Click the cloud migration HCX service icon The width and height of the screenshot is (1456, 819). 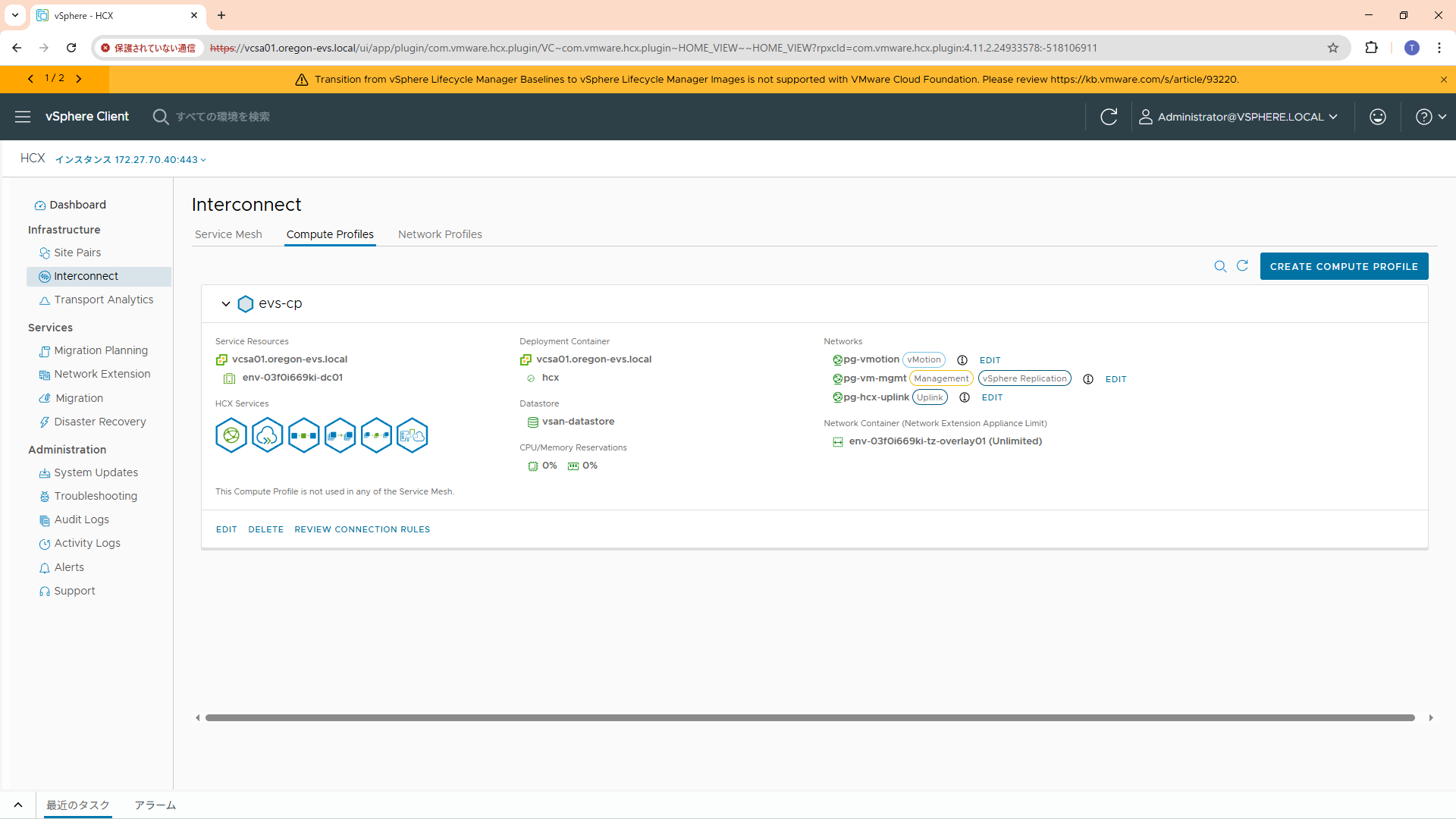[x=267, y=435]
